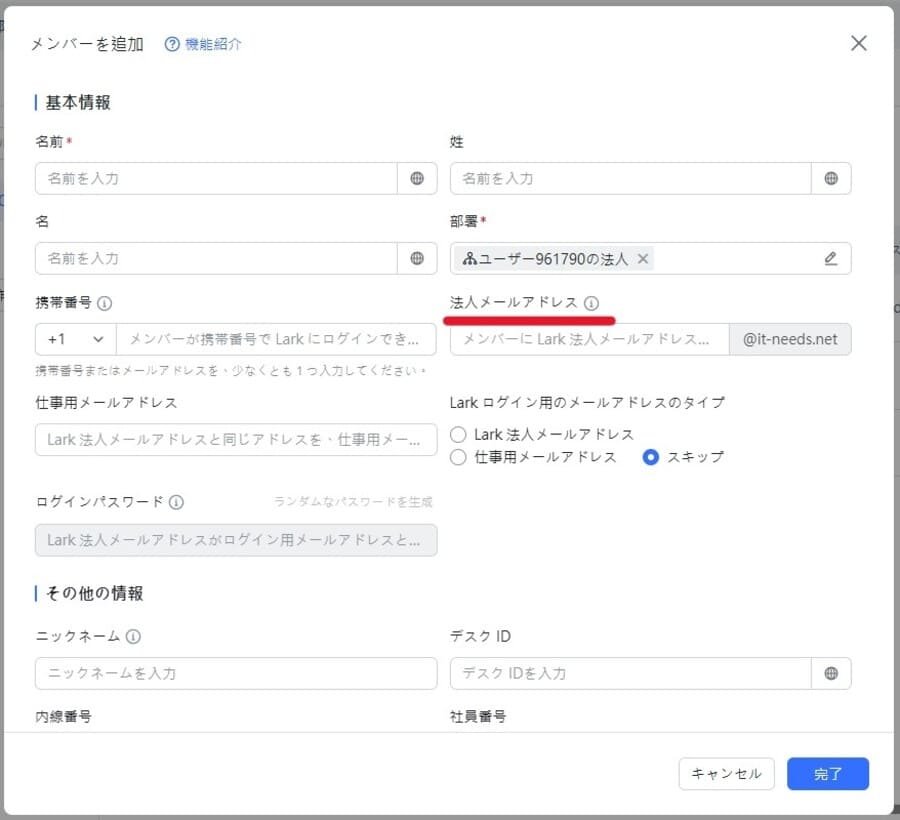Viewport: 900px width, 820px height.
Task: Open the language globe icon beside 名前 field
Action: coord(417,178)
